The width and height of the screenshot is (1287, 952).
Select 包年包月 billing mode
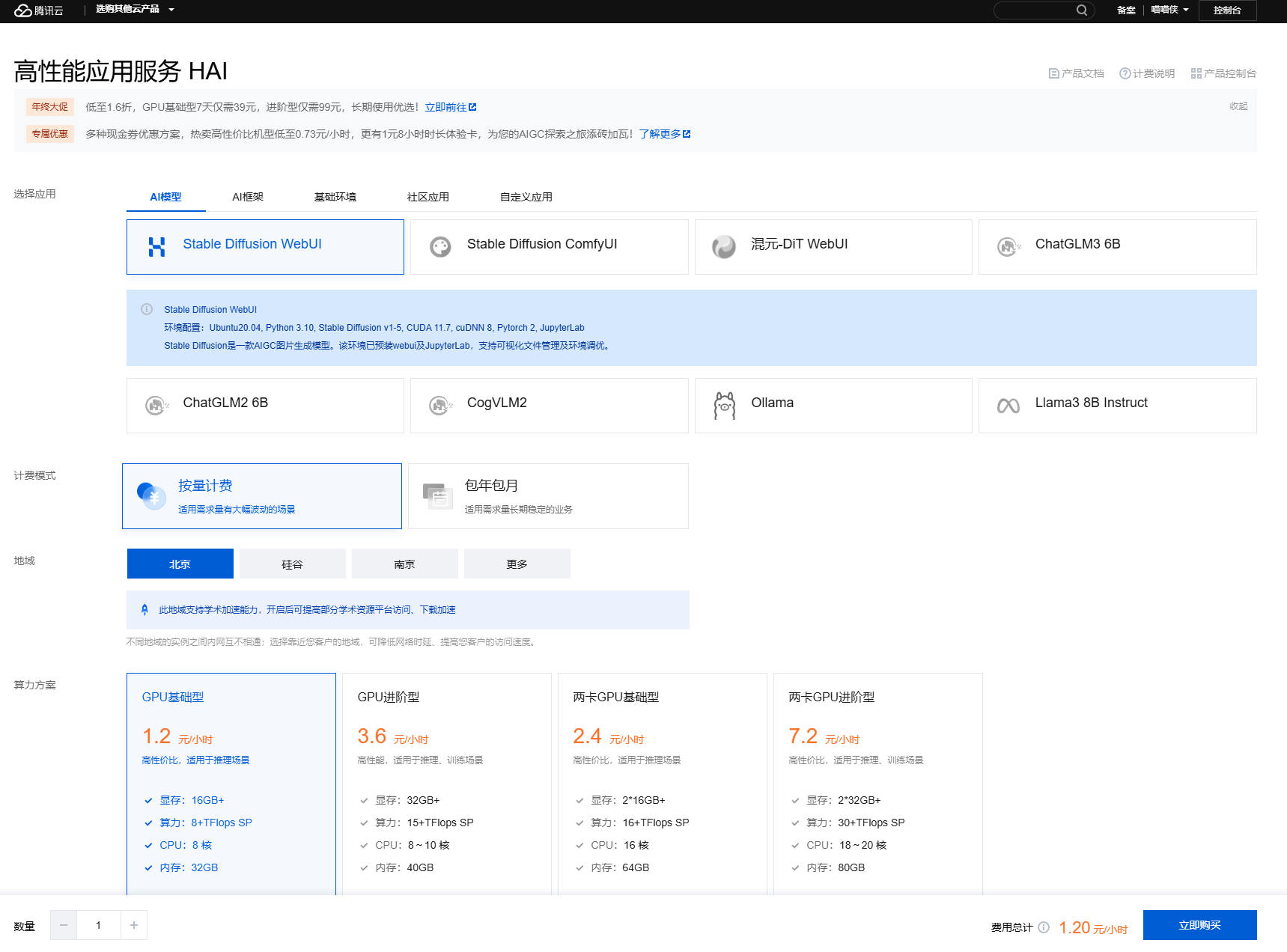click(x=548, y=496)
